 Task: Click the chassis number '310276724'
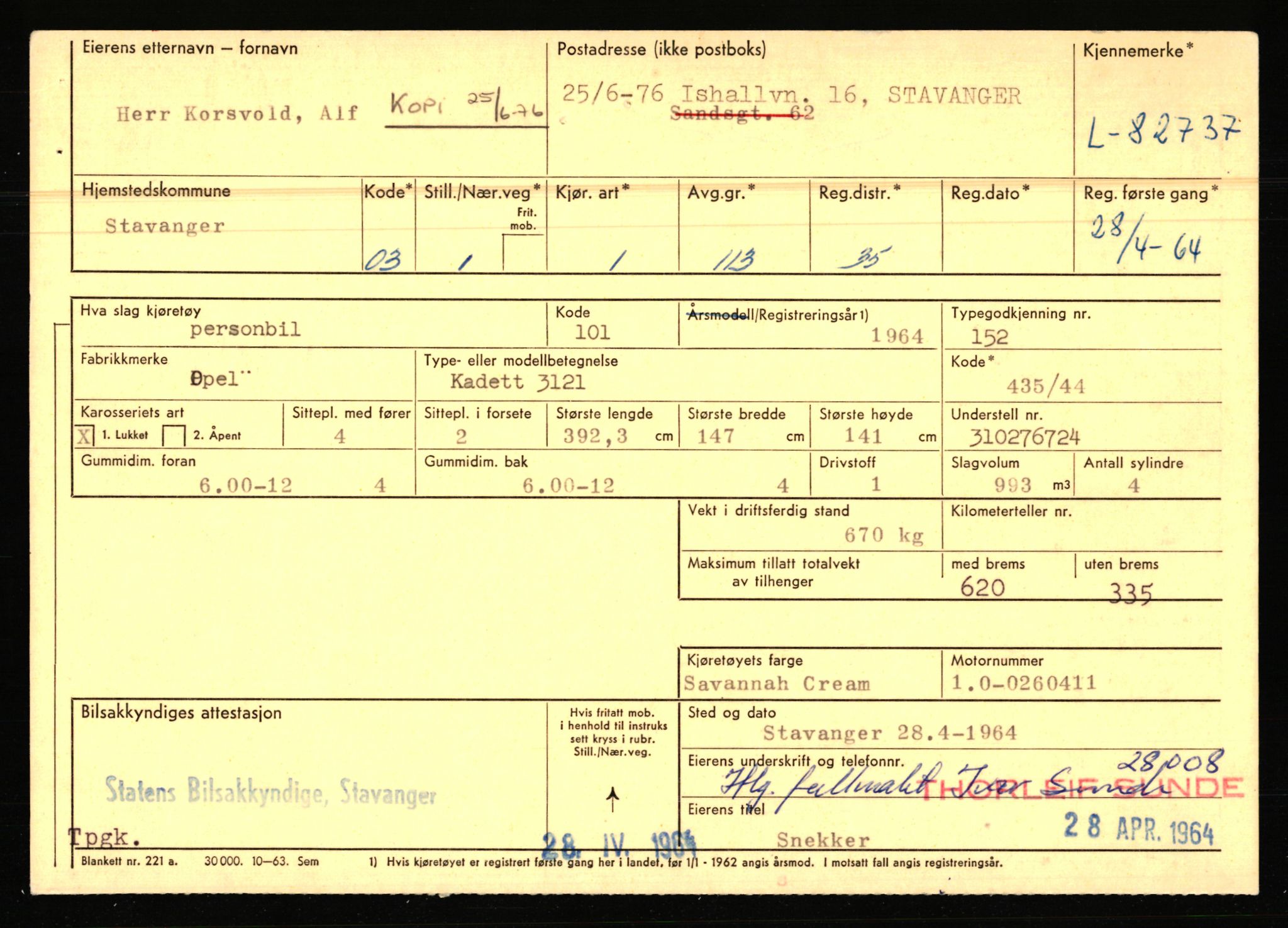pyautogui.click(x=1024, y=437)
